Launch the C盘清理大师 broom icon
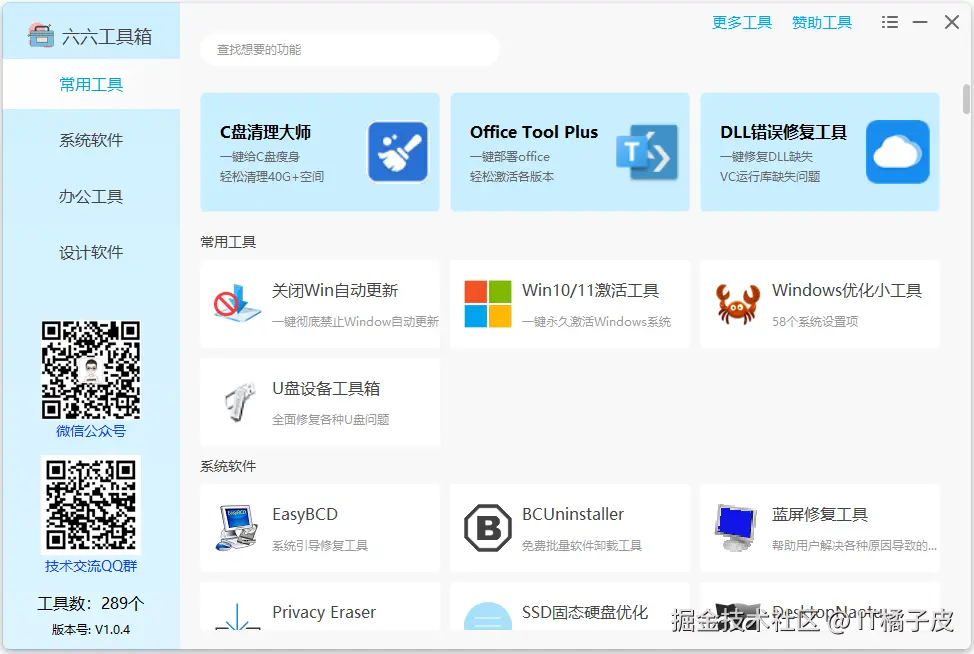Viewport: 974px width, 654px height. coord(398,151)
